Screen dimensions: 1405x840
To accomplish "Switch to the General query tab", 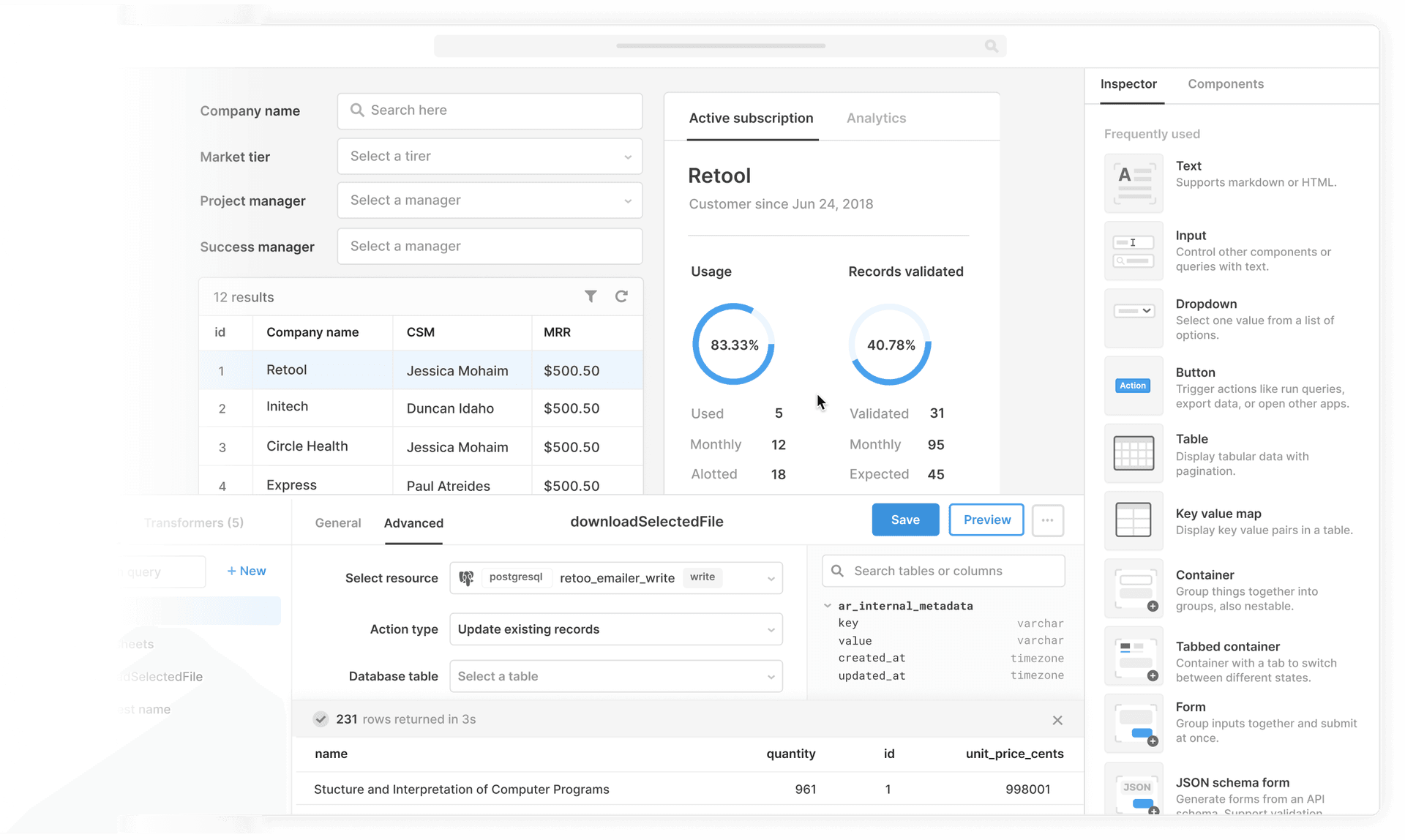I will (x=338, y=522).
